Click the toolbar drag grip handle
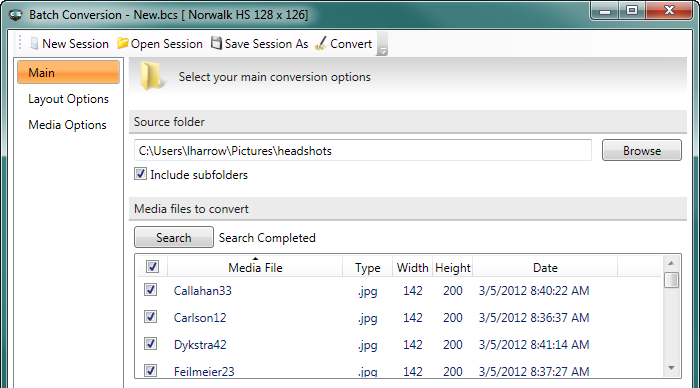Image resolution: width=700 pixels, height=388 pixels. coord(20,43)
